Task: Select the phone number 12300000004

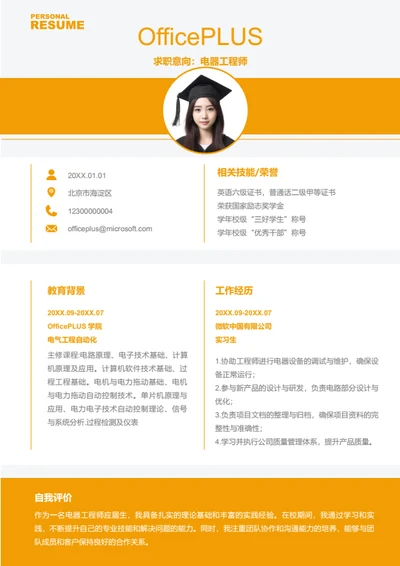Action: (90, 211)
